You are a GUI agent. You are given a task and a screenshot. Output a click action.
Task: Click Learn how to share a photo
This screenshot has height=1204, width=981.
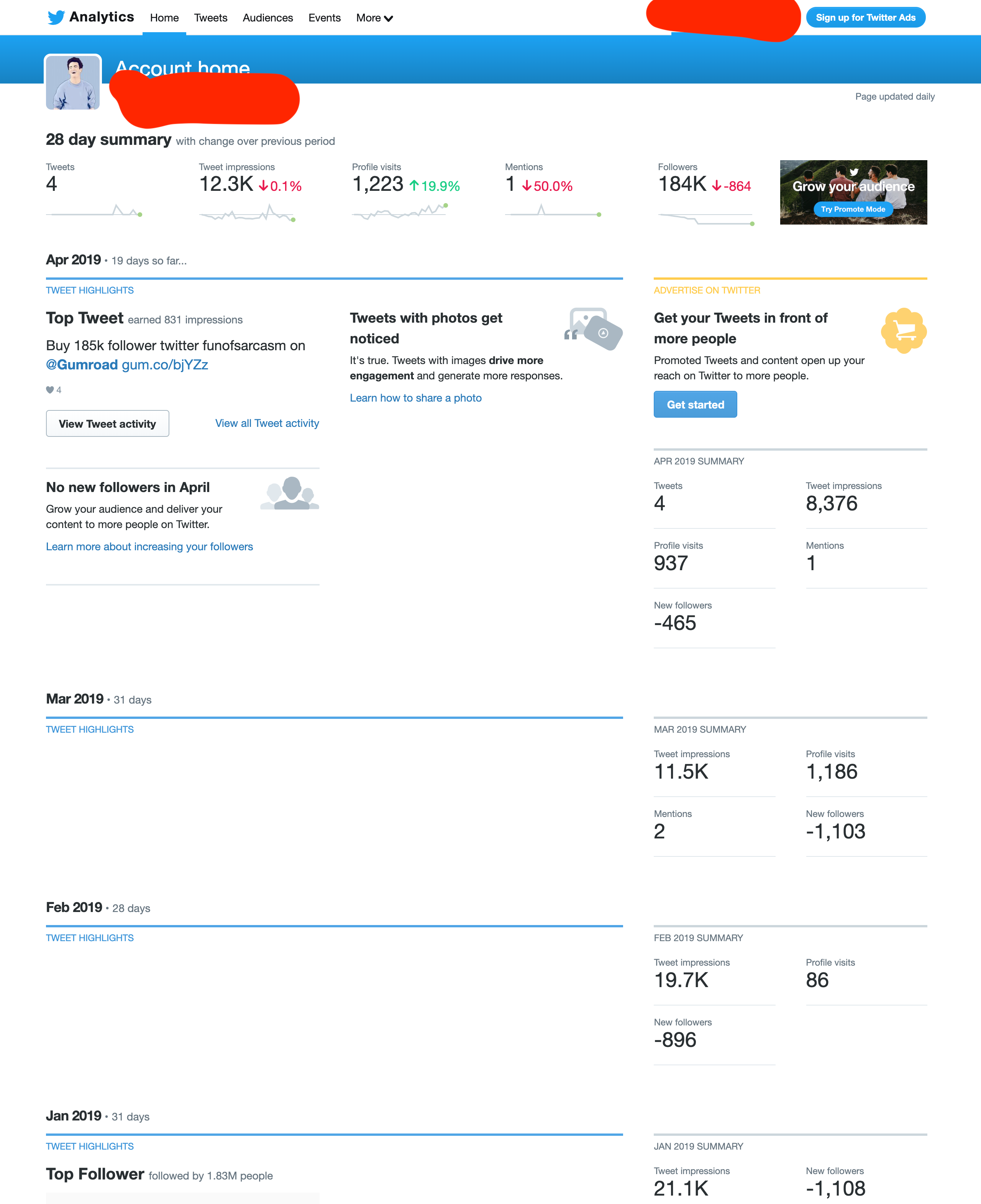pyautogui.click(x=415, y=398)
